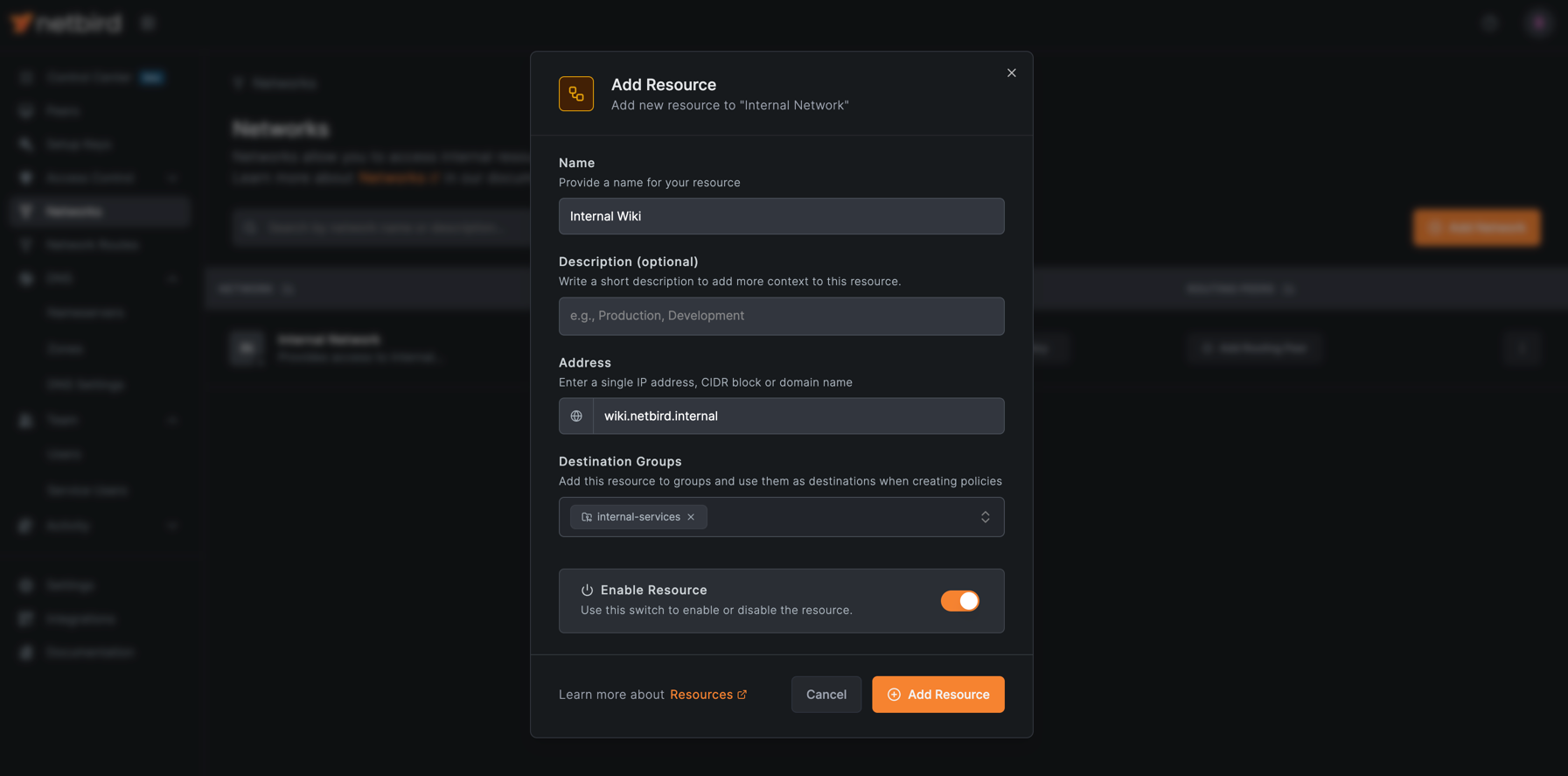Click into the optional Description field
Screen dimensions: 1568x776
(x=781, y=316)
